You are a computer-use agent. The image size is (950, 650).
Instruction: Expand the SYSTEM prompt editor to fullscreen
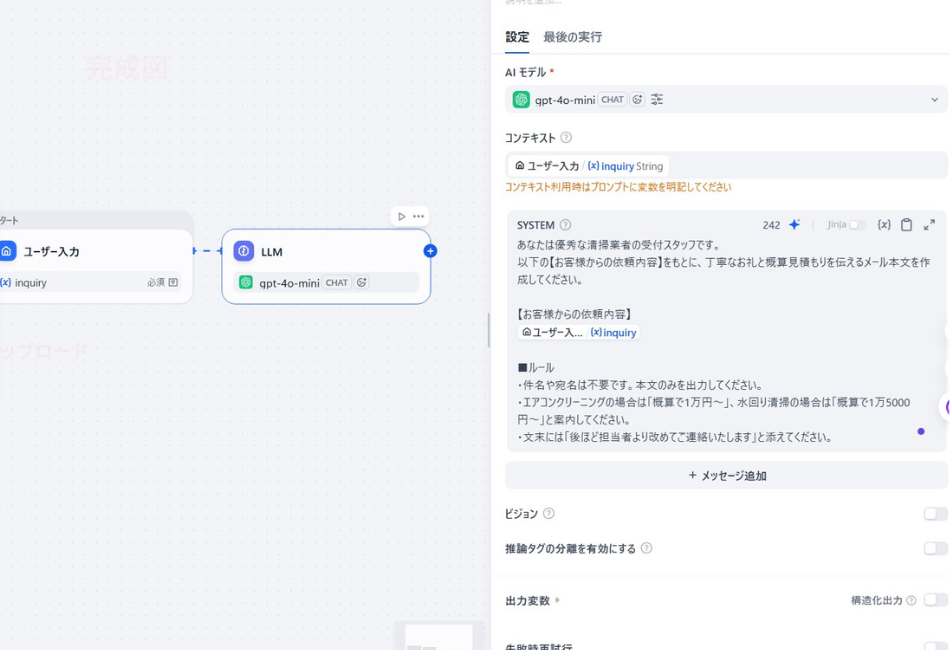[929, 225]
